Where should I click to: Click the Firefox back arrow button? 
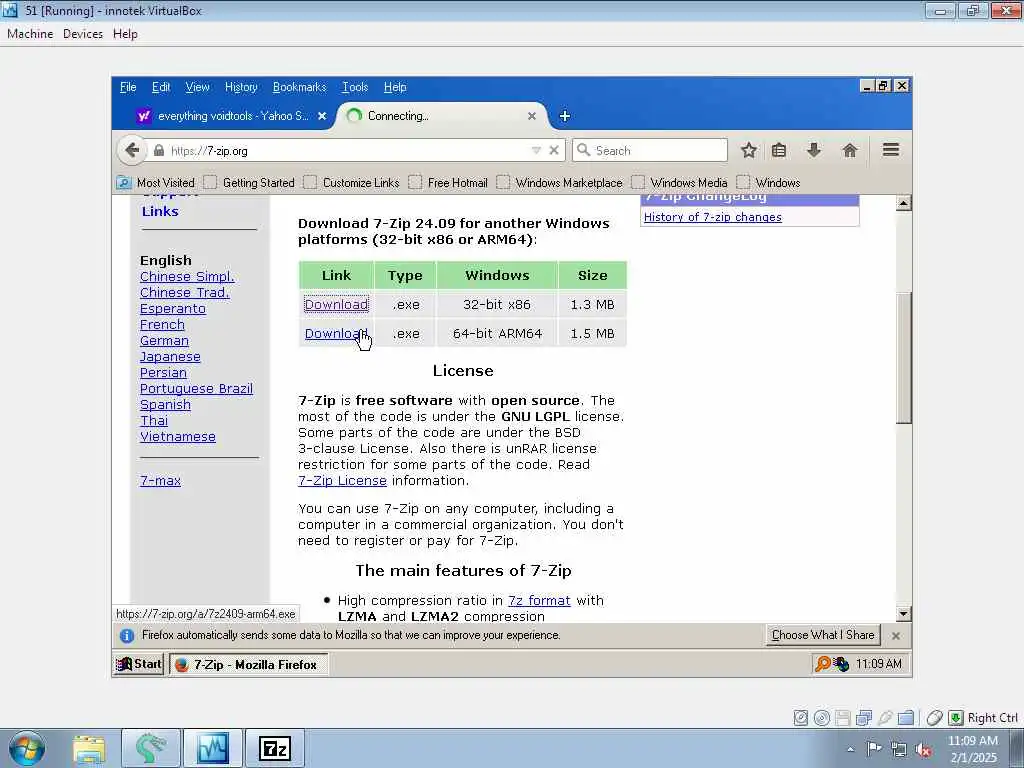132,151
